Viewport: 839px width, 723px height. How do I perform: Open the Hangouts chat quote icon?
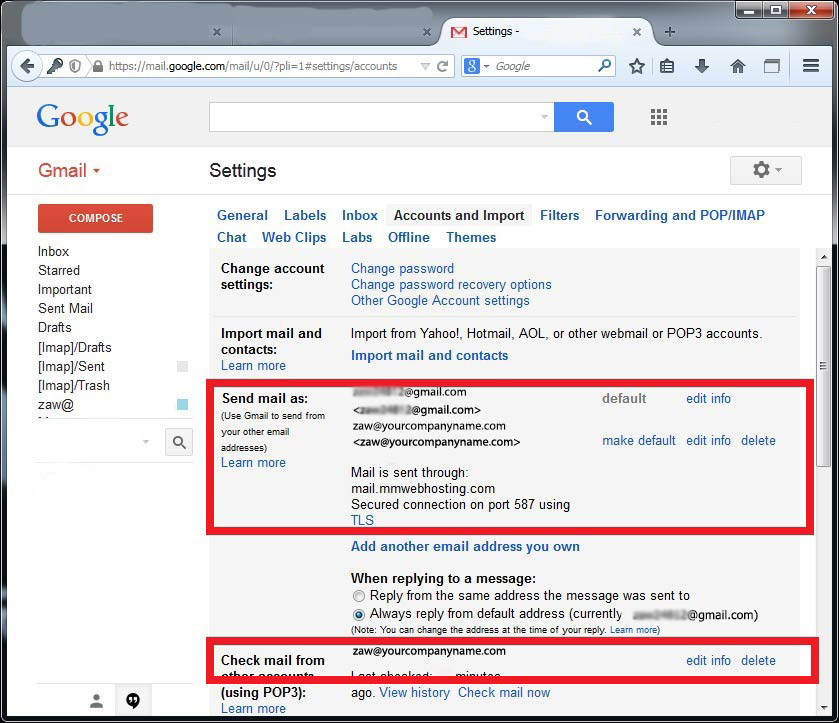tap(133, 700)
